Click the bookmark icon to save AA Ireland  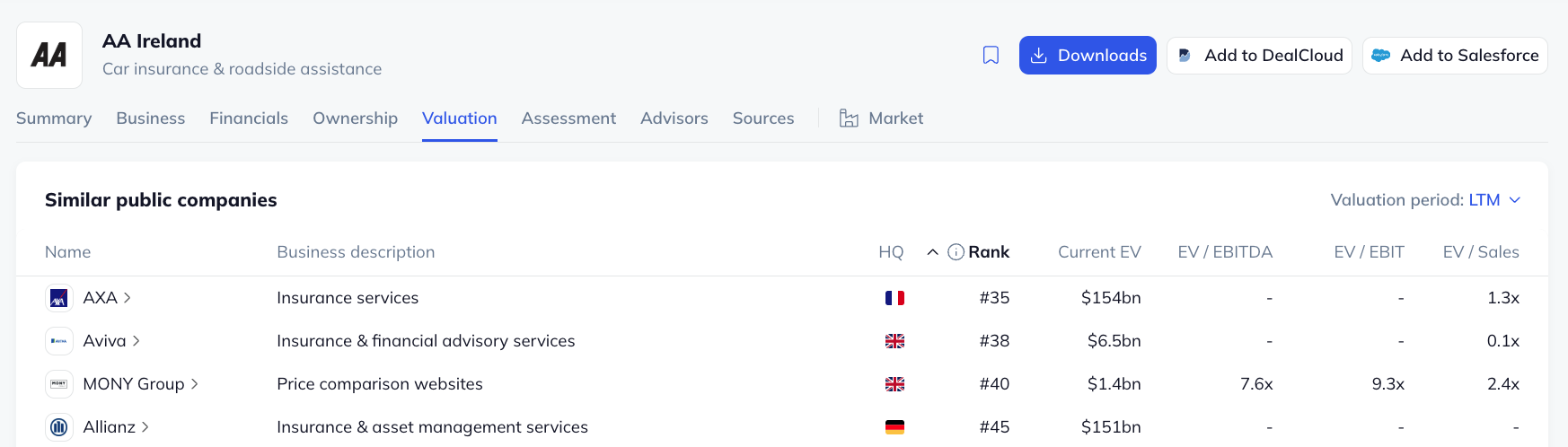(x=991, y=56)
